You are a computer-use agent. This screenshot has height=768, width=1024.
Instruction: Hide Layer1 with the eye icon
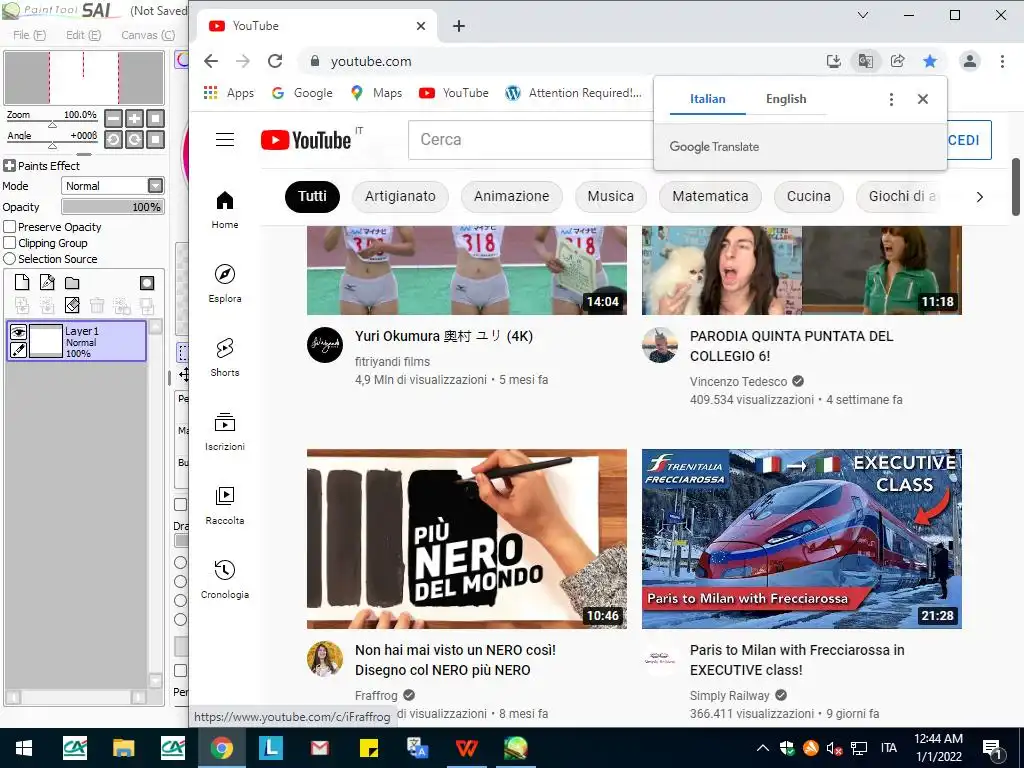point(18,332)
